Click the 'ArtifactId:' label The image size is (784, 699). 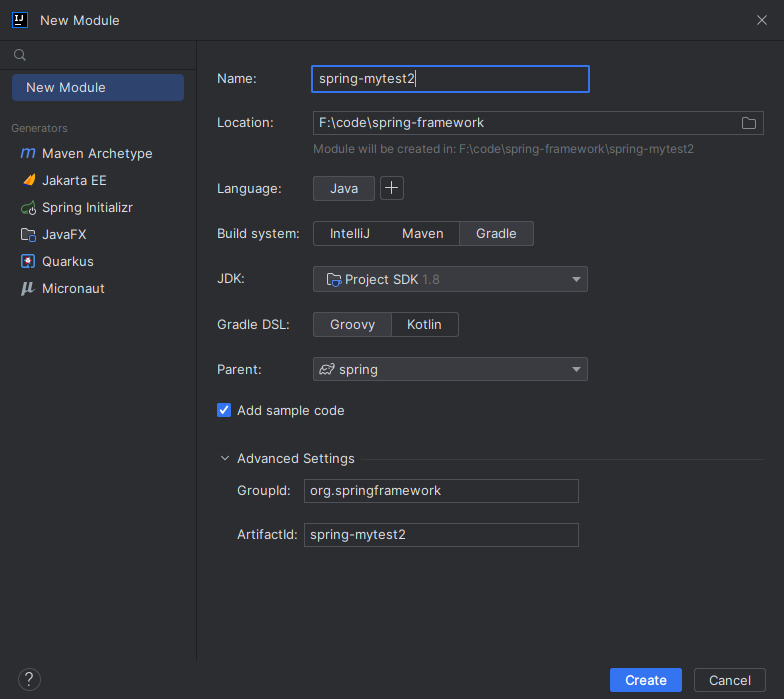click(x=267, y=534)
